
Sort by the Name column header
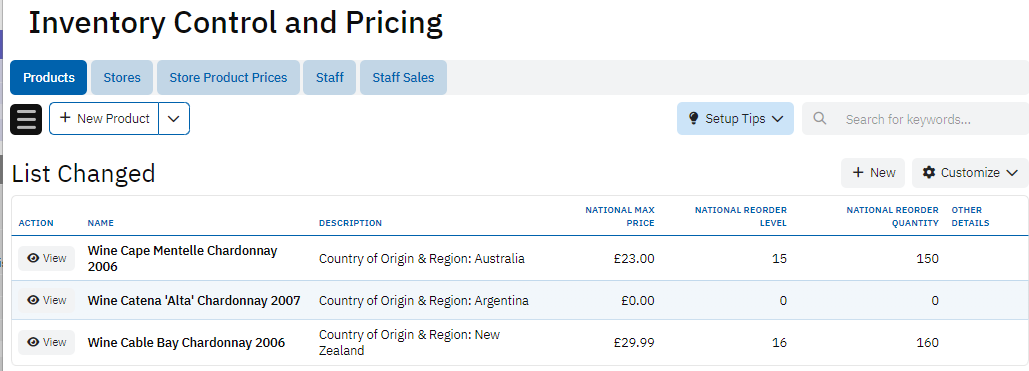[x=100, y=223]
